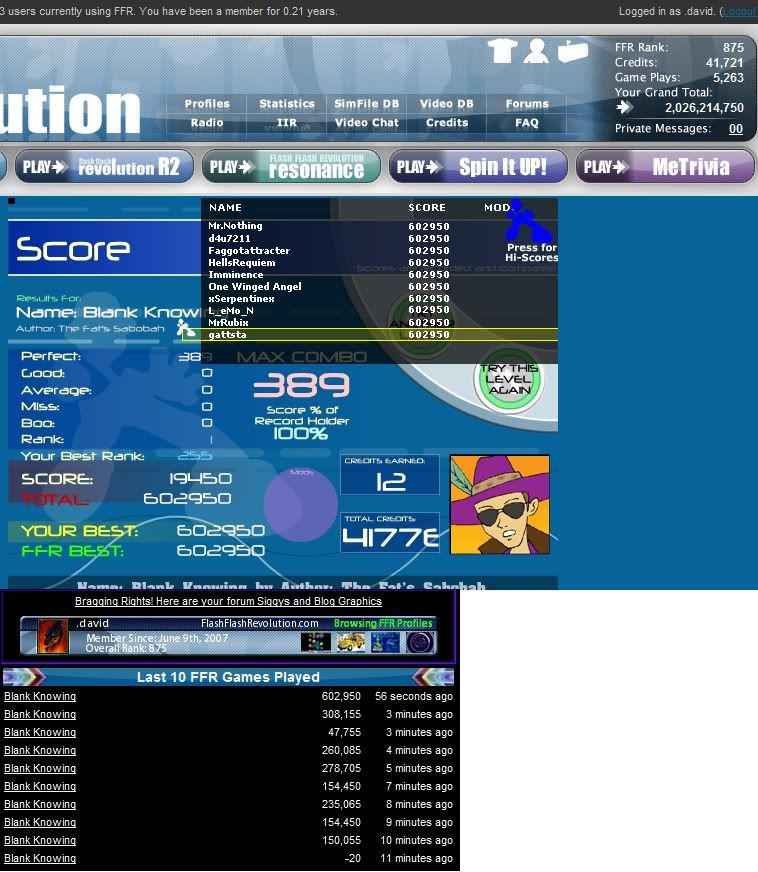Screen dimensions: 758x872
Task: Click the Logout link
Action: pos(740,11)
